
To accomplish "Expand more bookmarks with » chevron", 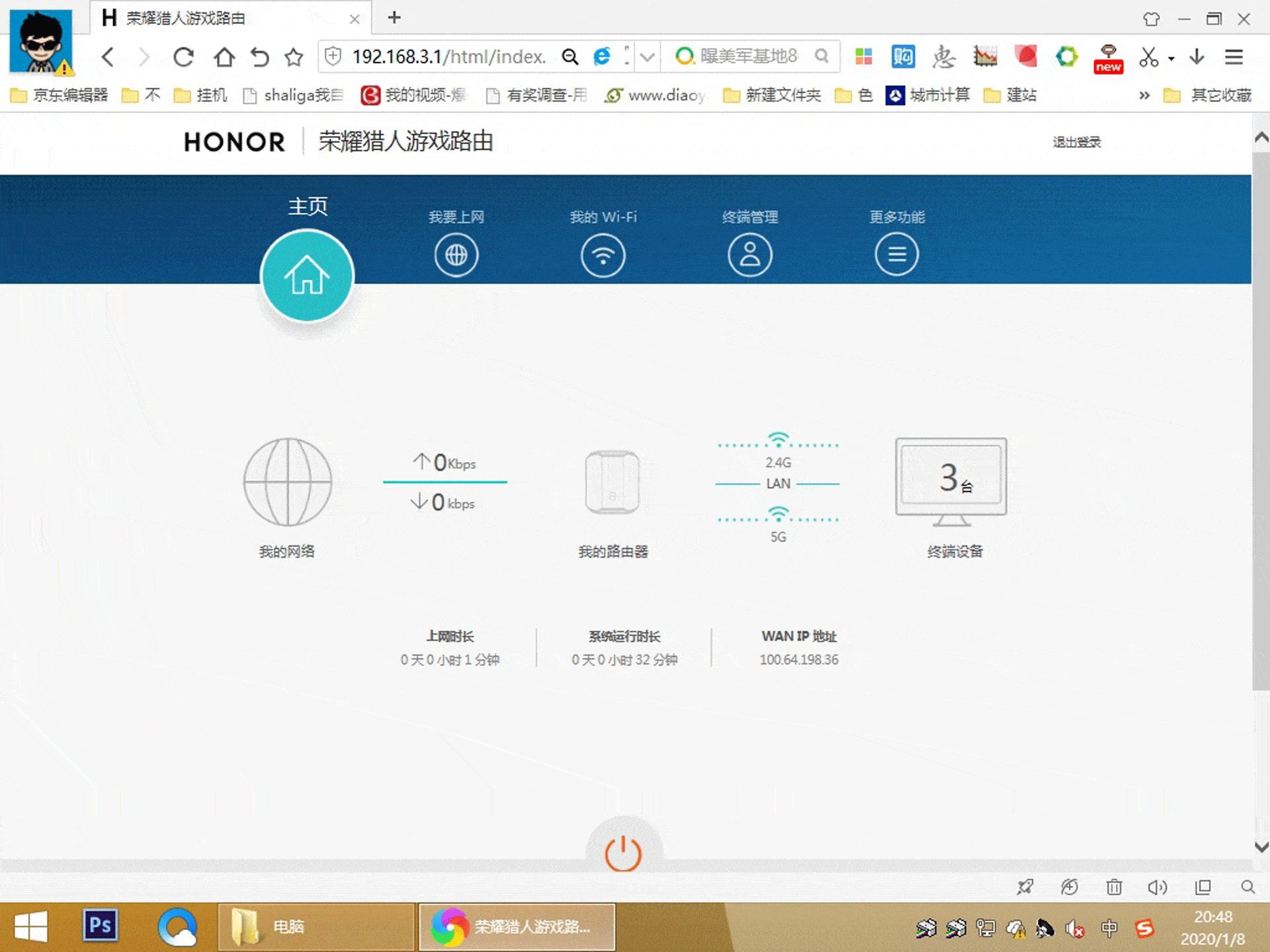I will (1144, 95).
